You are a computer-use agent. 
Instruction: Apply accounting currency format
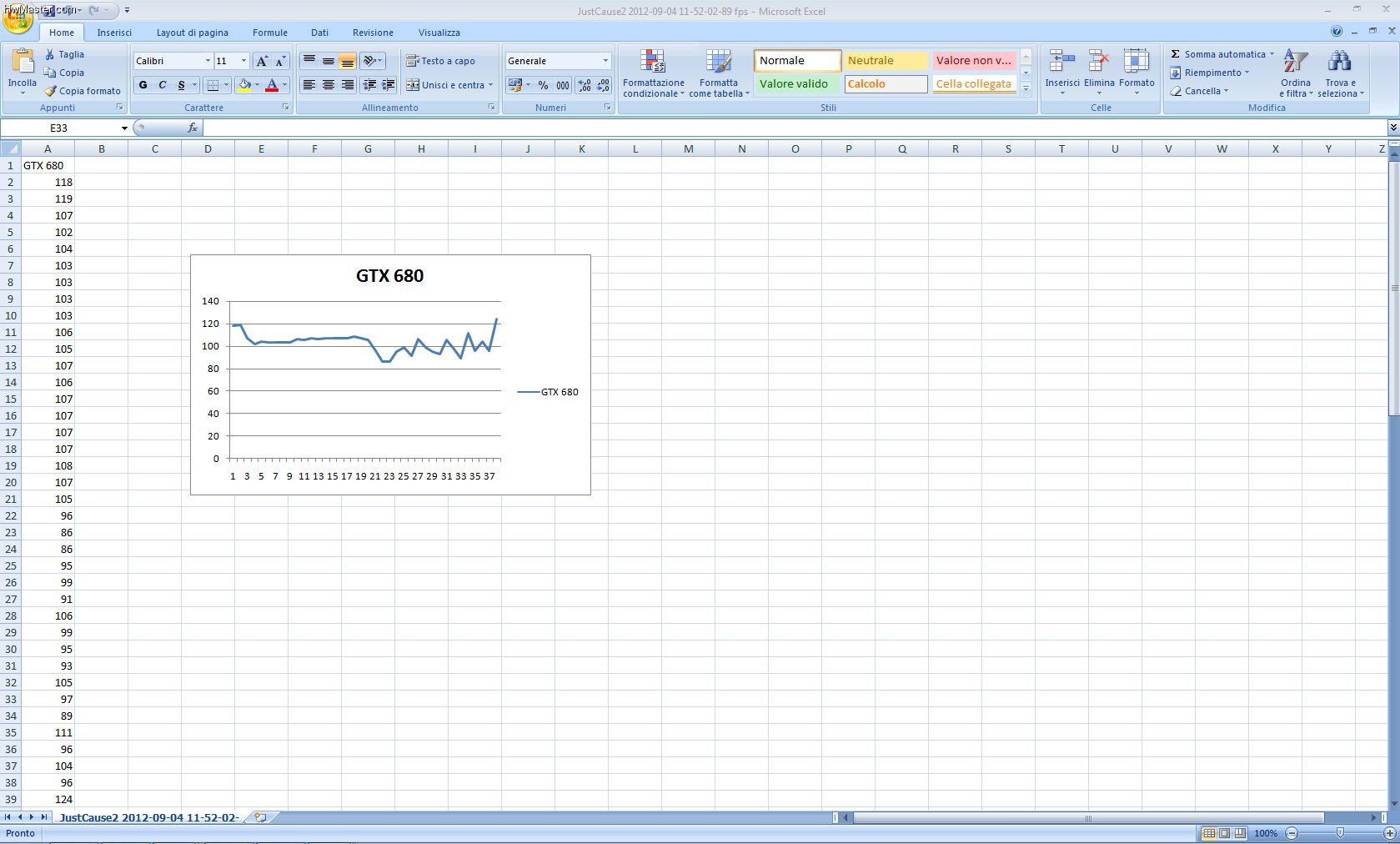pyautogui.click(x=514, y=85)
